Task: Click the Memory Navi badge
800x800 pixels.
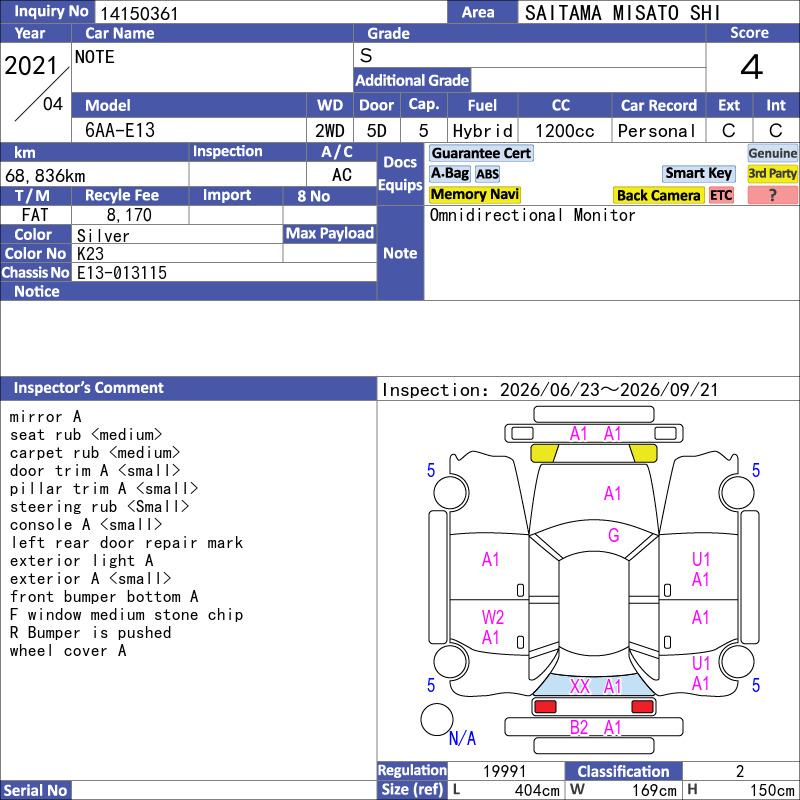Action: tap(474, 194)
